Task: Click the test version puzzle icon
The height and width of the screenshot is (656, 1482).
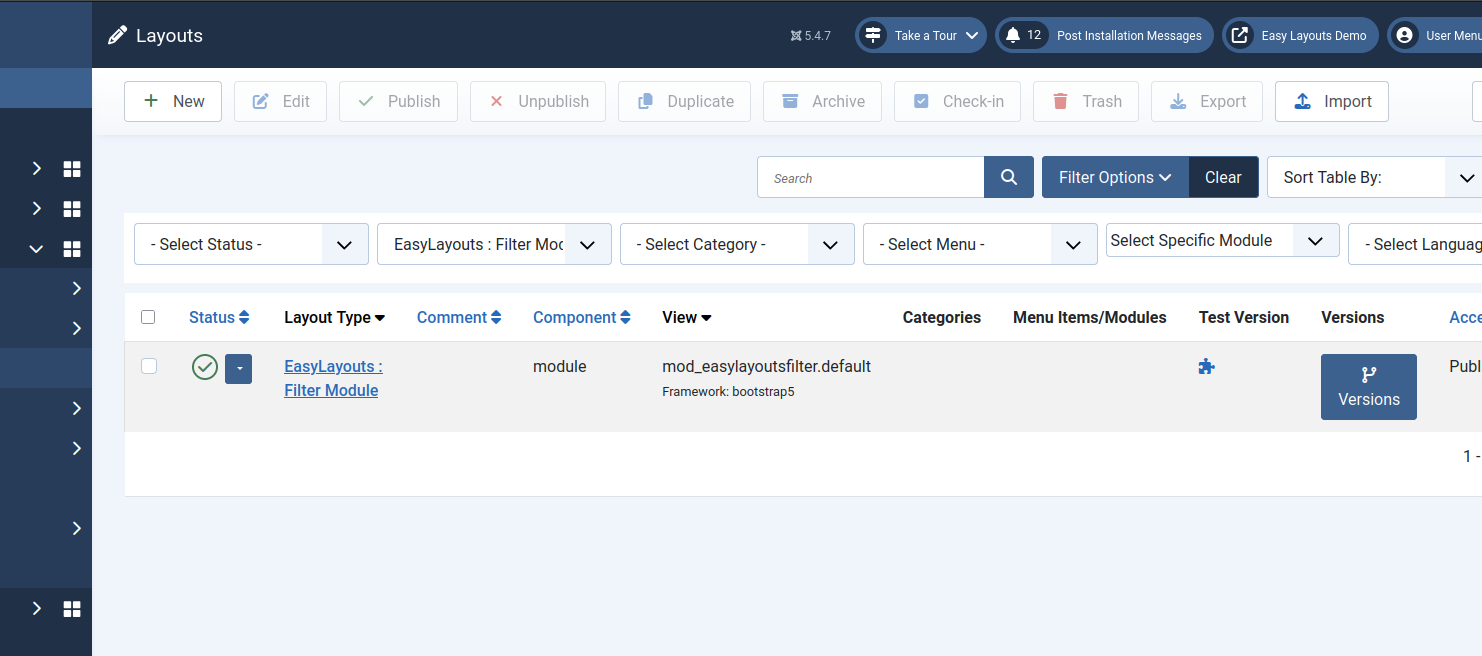Action: click(x=1207, y=367)
